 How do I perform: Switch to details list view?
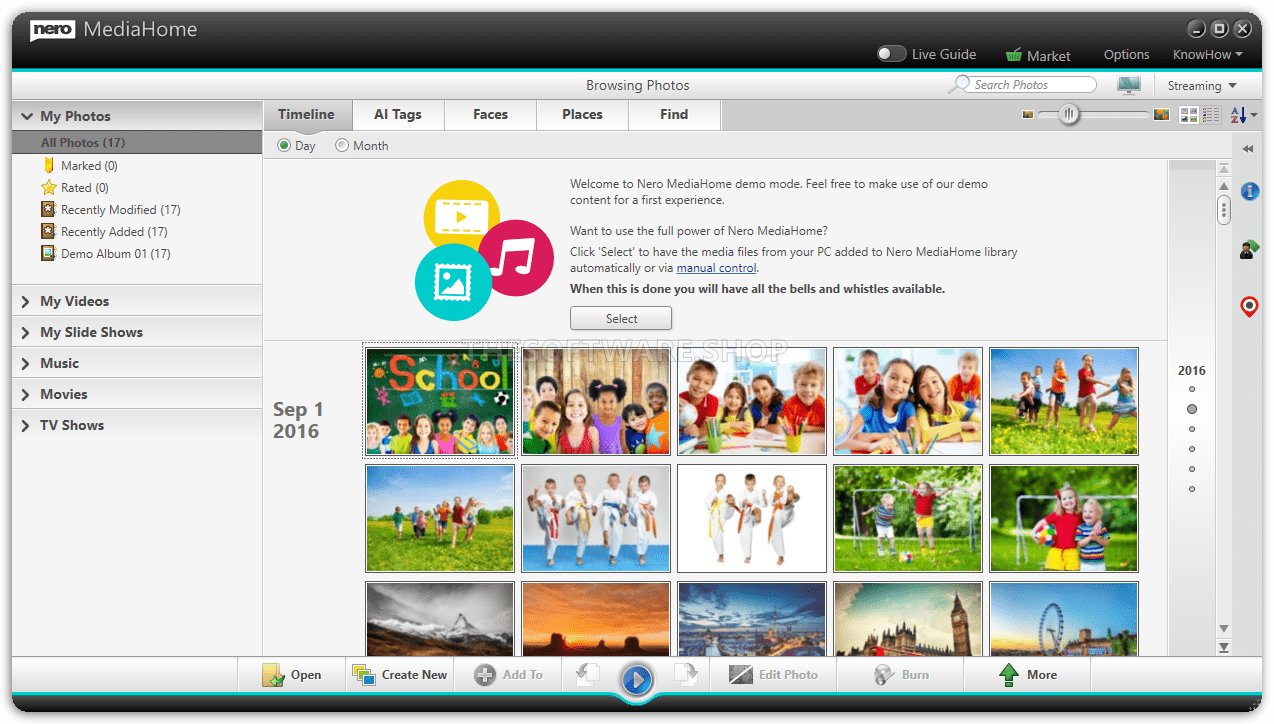click(1211, 115)
